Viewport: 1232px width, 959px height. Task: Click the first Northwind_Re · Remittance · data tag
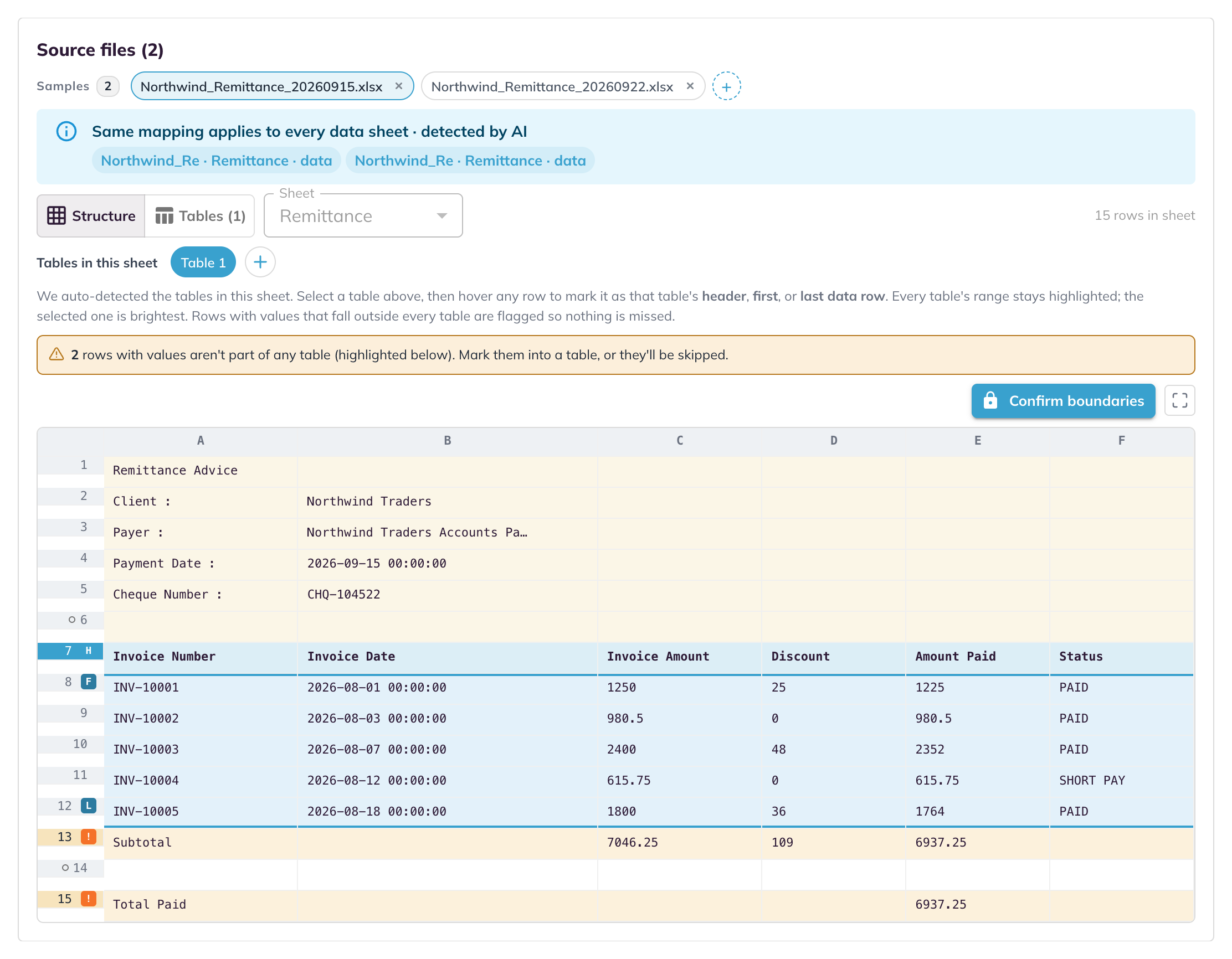tap(217, 161)
